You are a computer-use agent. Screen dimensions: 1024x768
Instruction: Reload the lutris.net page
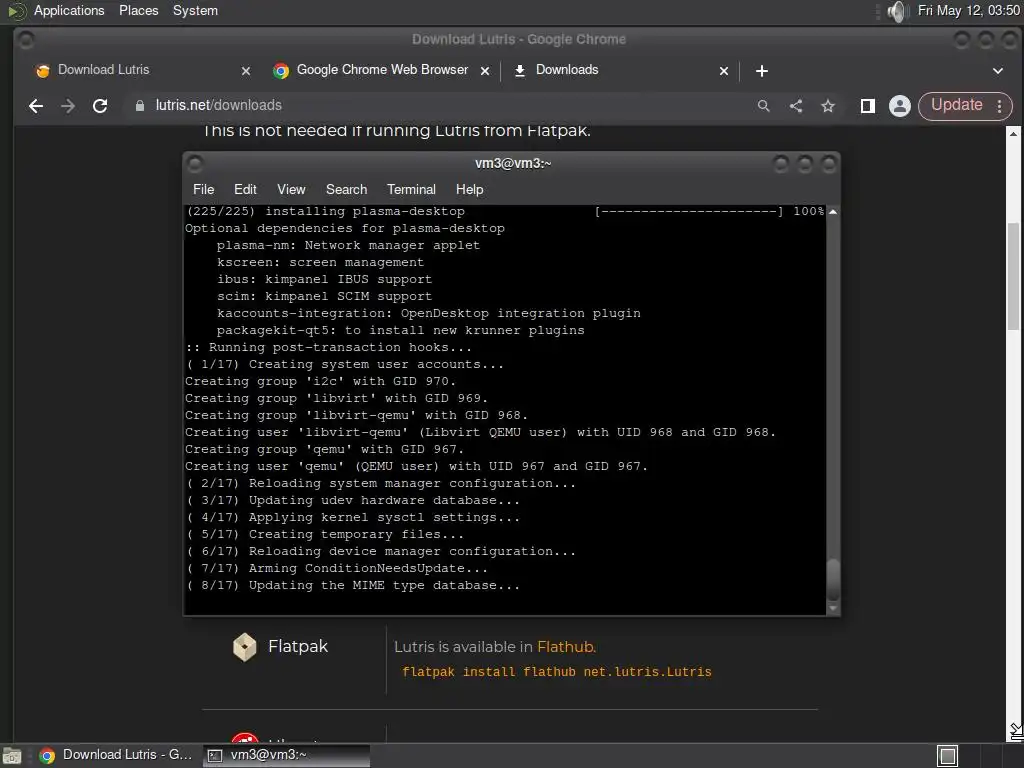tap(100, 106)
